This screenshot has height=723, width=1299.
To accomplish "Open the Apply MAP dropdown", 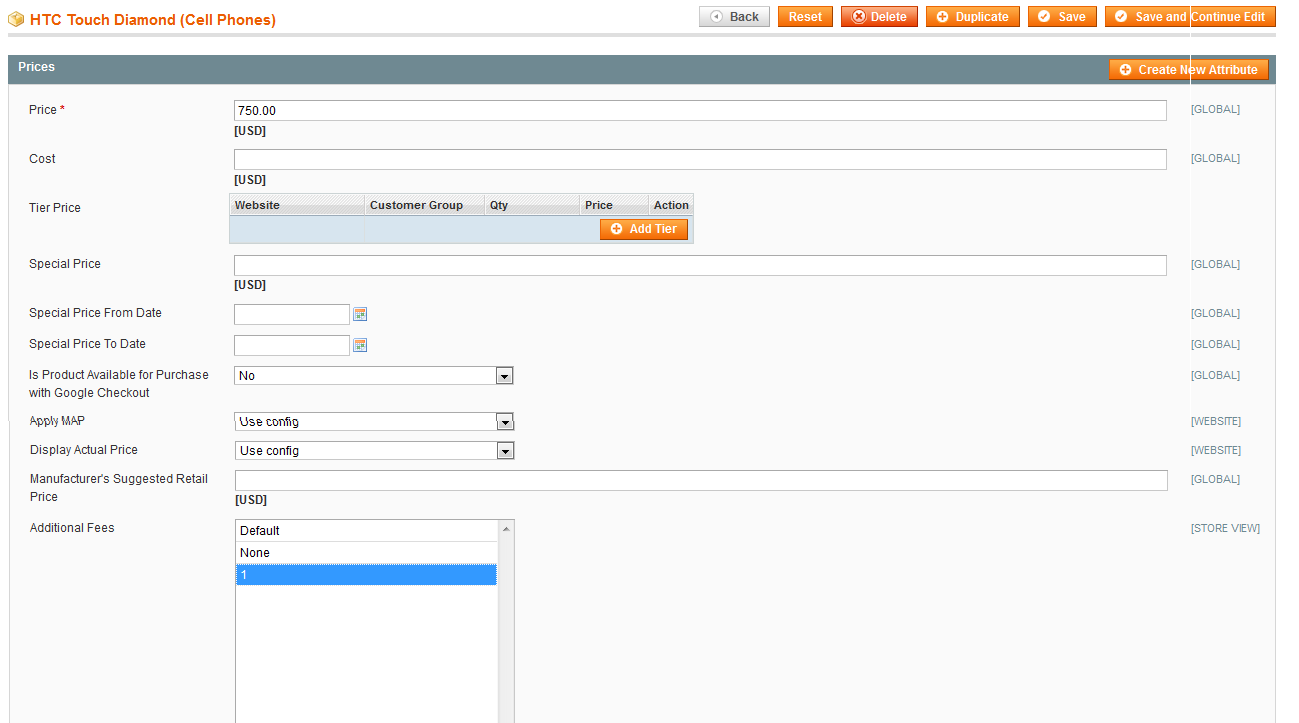I will click(374, 422).
